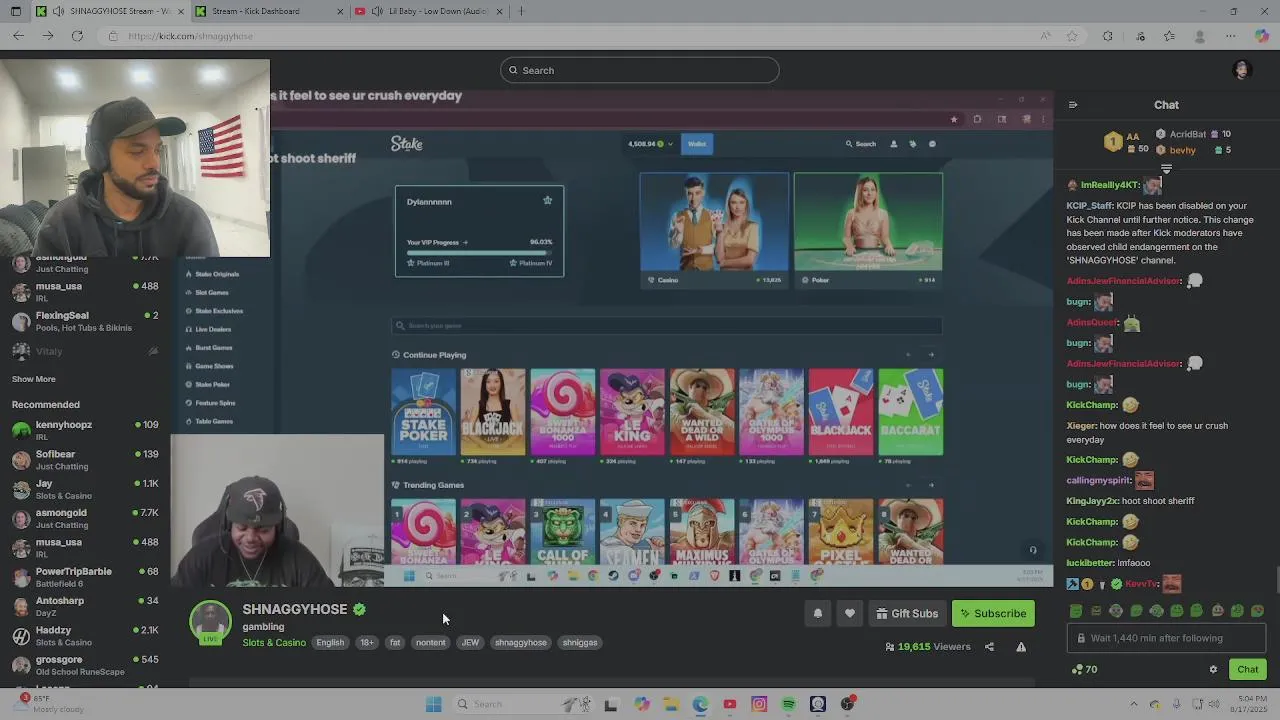Open the taskbar clock and date

pos(1251,704)
